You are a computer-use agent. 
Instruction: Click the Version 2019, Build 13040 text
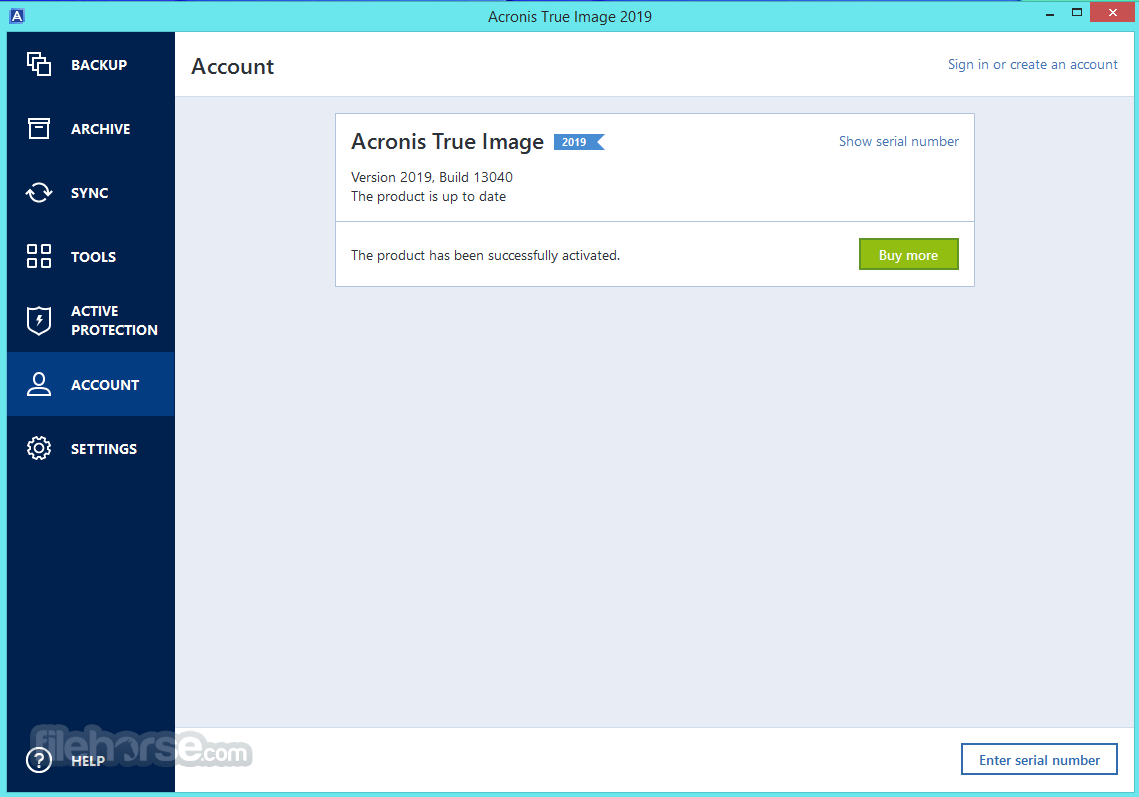pyautogui.click(x=431, y=177)
